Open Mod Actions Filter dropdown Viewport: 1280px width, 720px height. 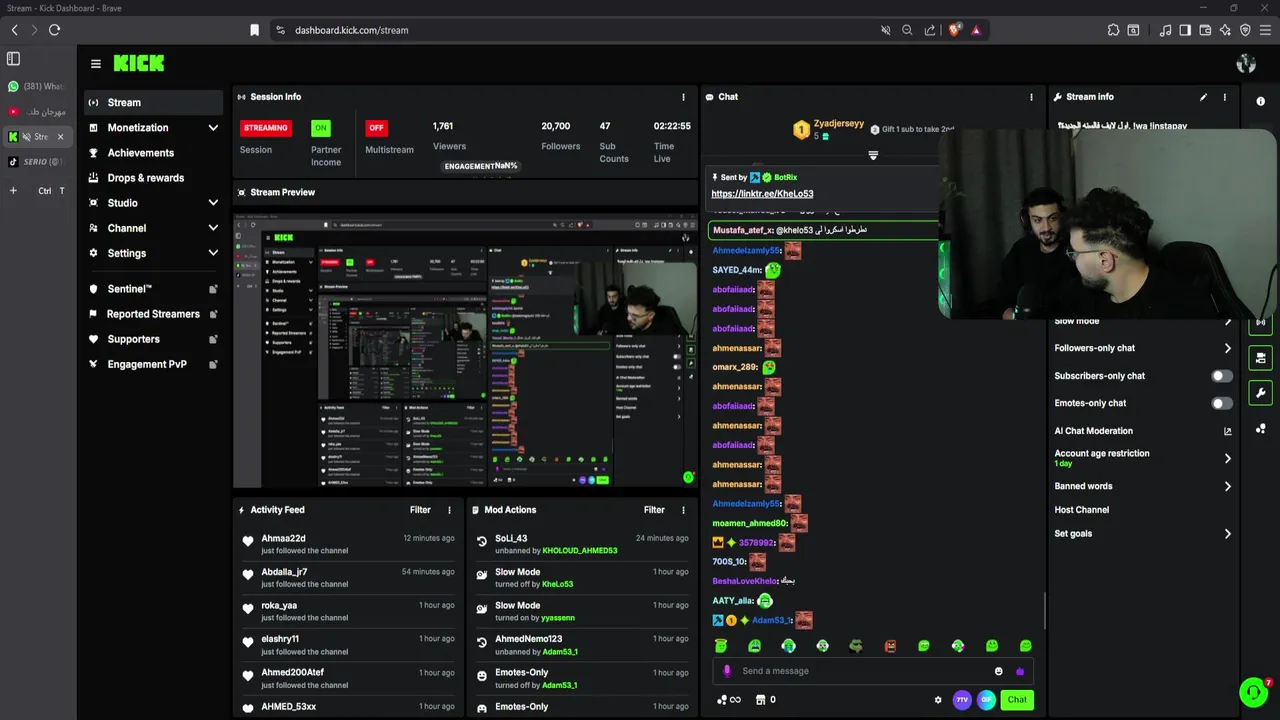tap(654, 510)
